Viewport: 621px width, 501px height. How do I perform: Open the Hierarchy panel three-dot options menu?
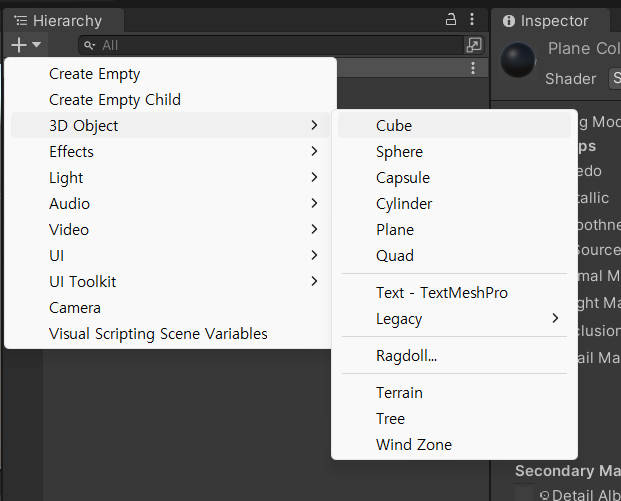coord(472,19)
